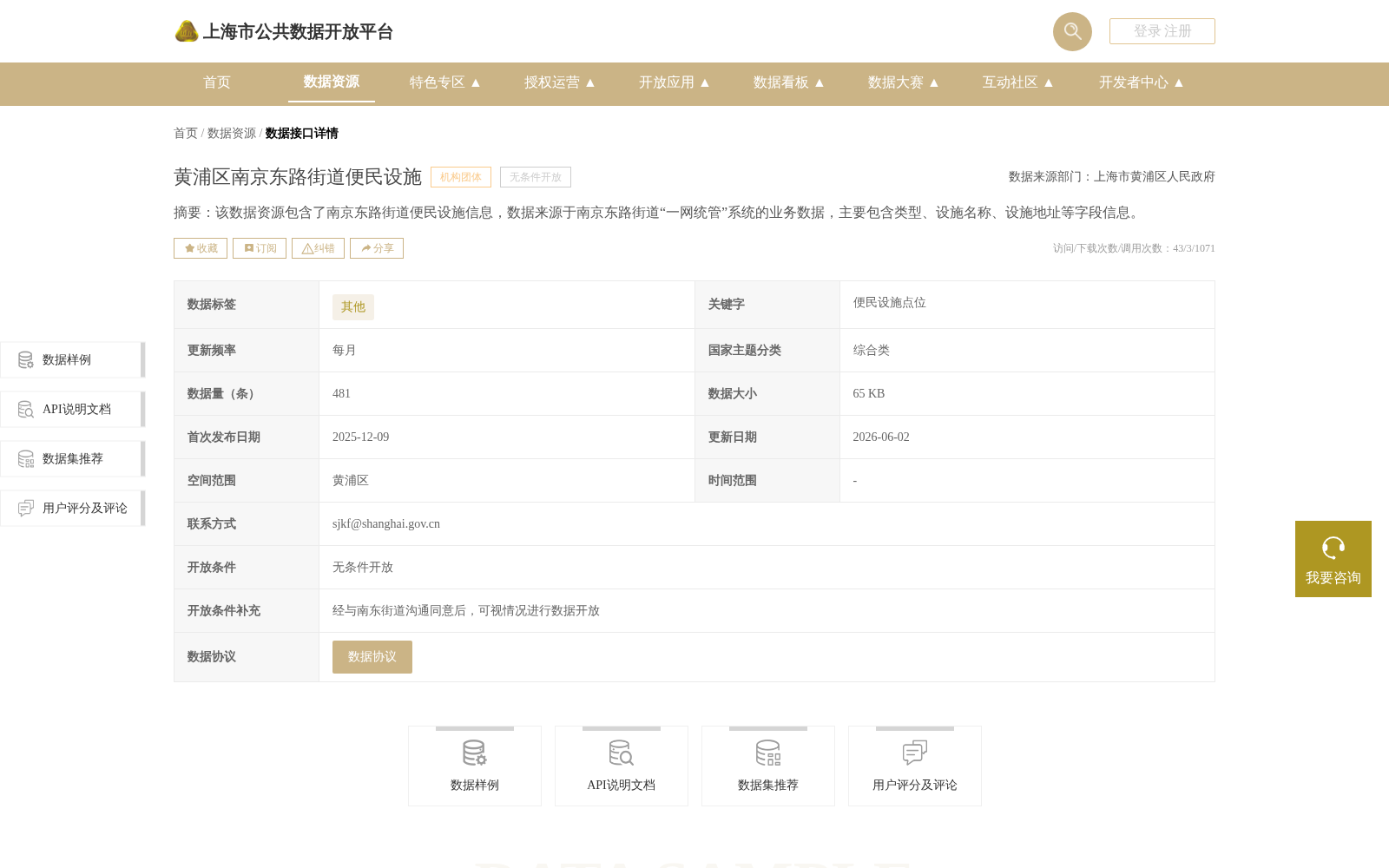This screenshot has height=868, width=1389.
Task: Click the 登录 注册 button
Action: click(x=1162, y=31)
